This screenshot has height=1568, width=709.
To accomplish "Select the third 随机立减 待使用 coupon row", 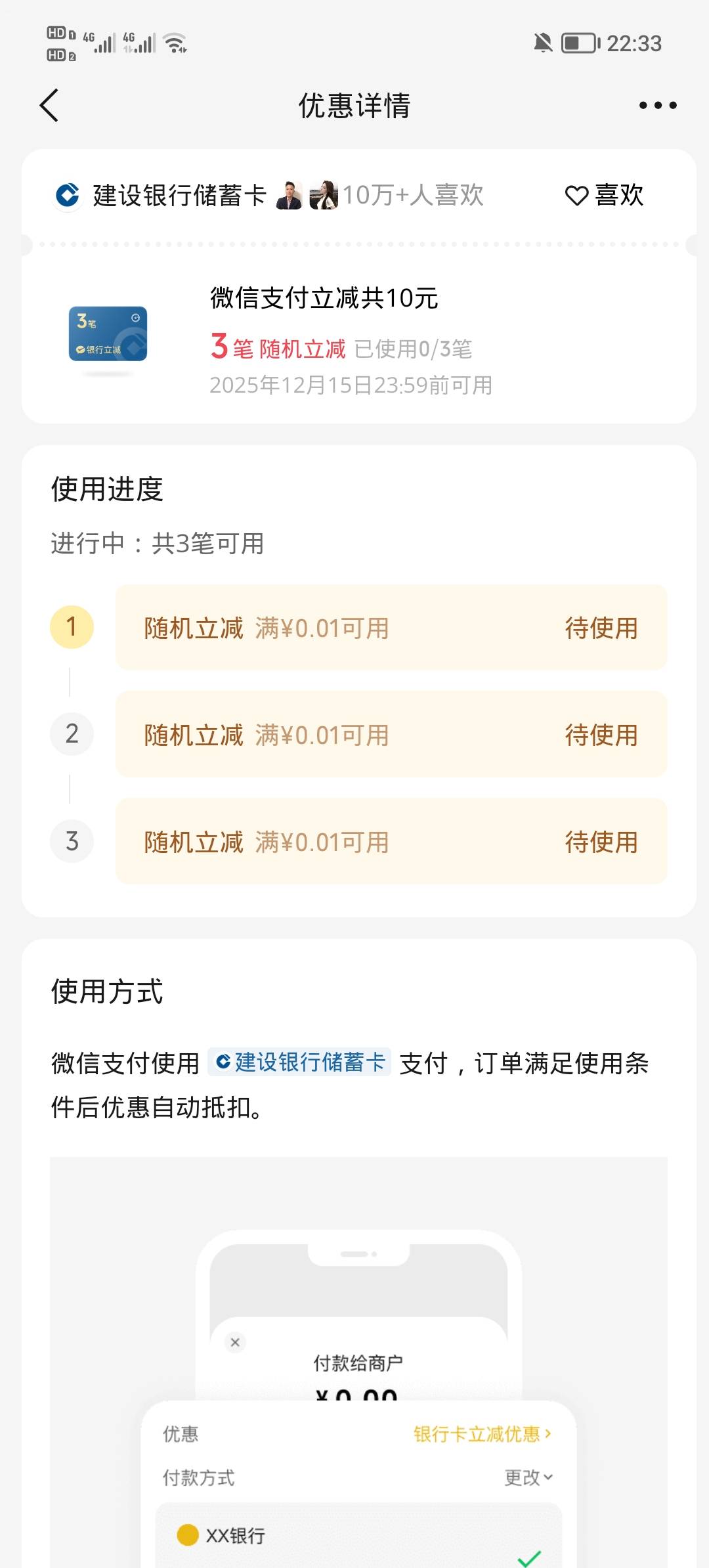I will pos(391,842).
